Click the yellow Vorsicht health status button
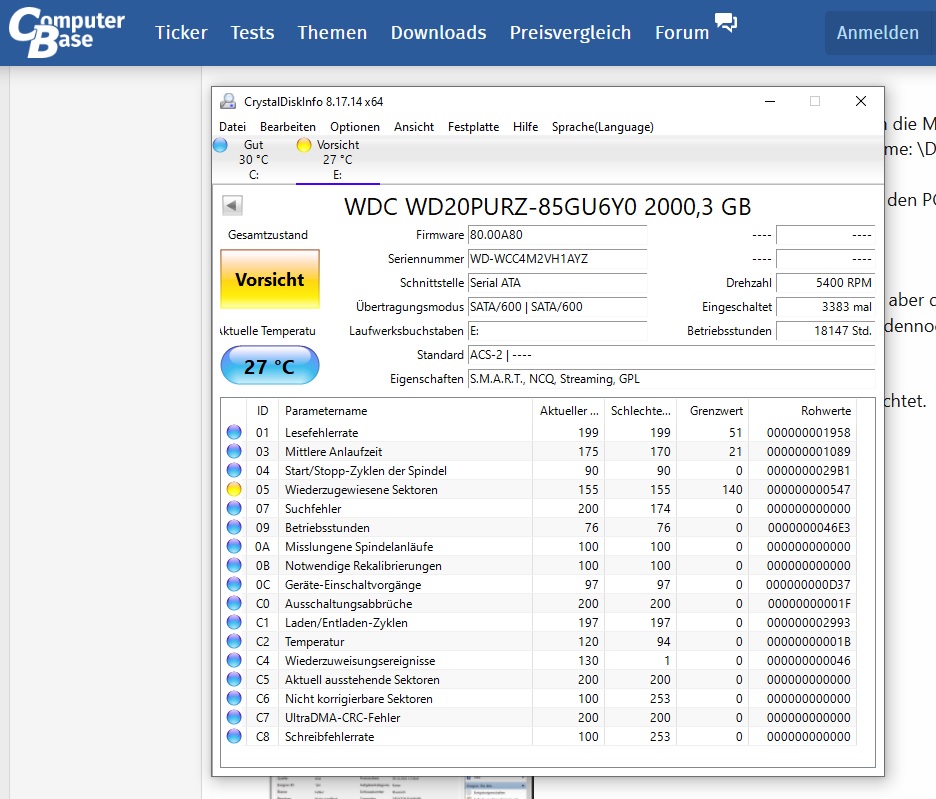 pos(270,279)
